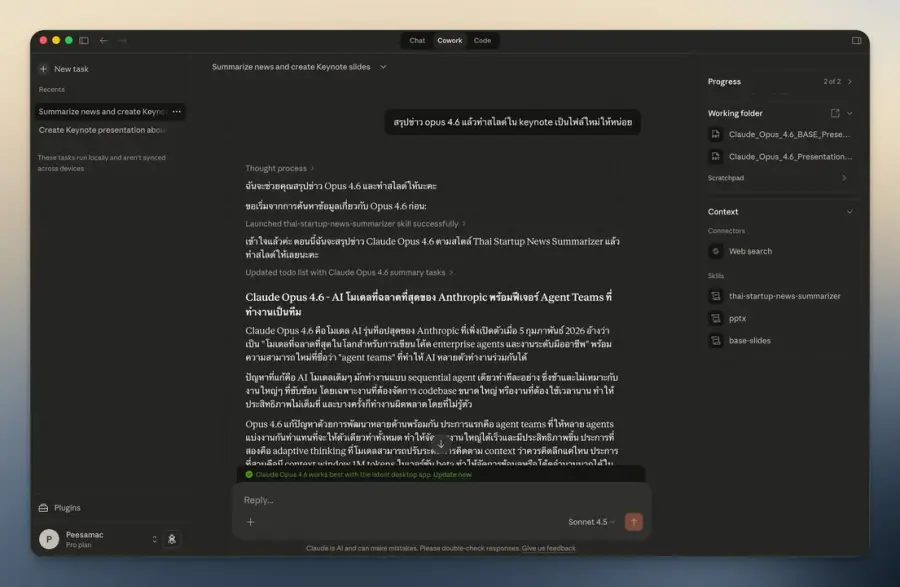Expand the Progress 2 of 2 chevron
Image resolution: width=900 pixels, height=587 pixels.
click(850, 81)
